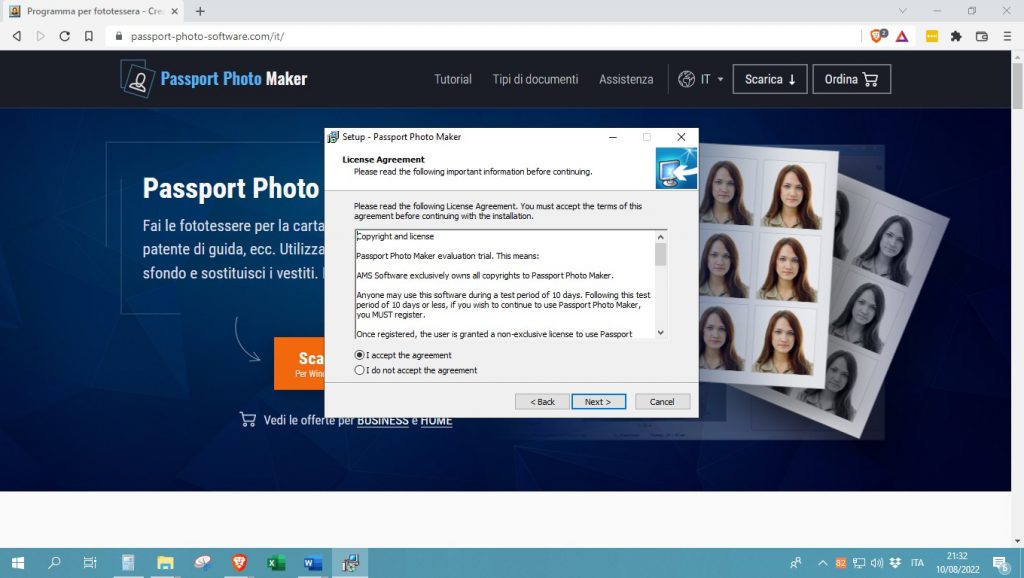
Task: Open the browser hamburger menu
Action: 1005,36
